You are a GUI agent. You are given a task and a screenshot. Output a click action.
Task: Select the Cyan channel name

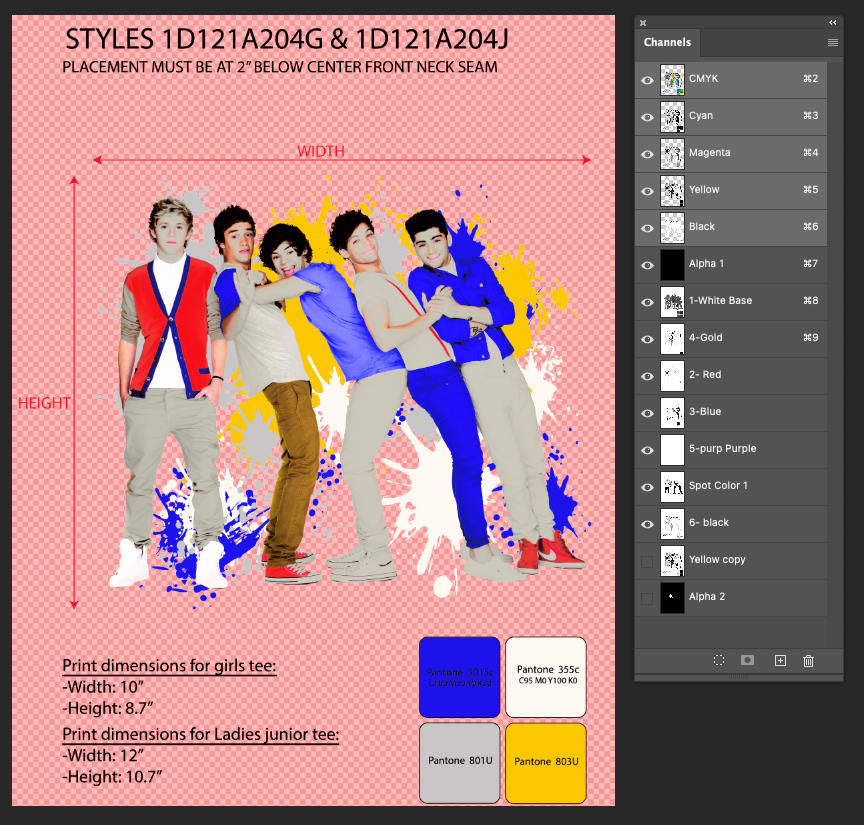click(701, 116)
